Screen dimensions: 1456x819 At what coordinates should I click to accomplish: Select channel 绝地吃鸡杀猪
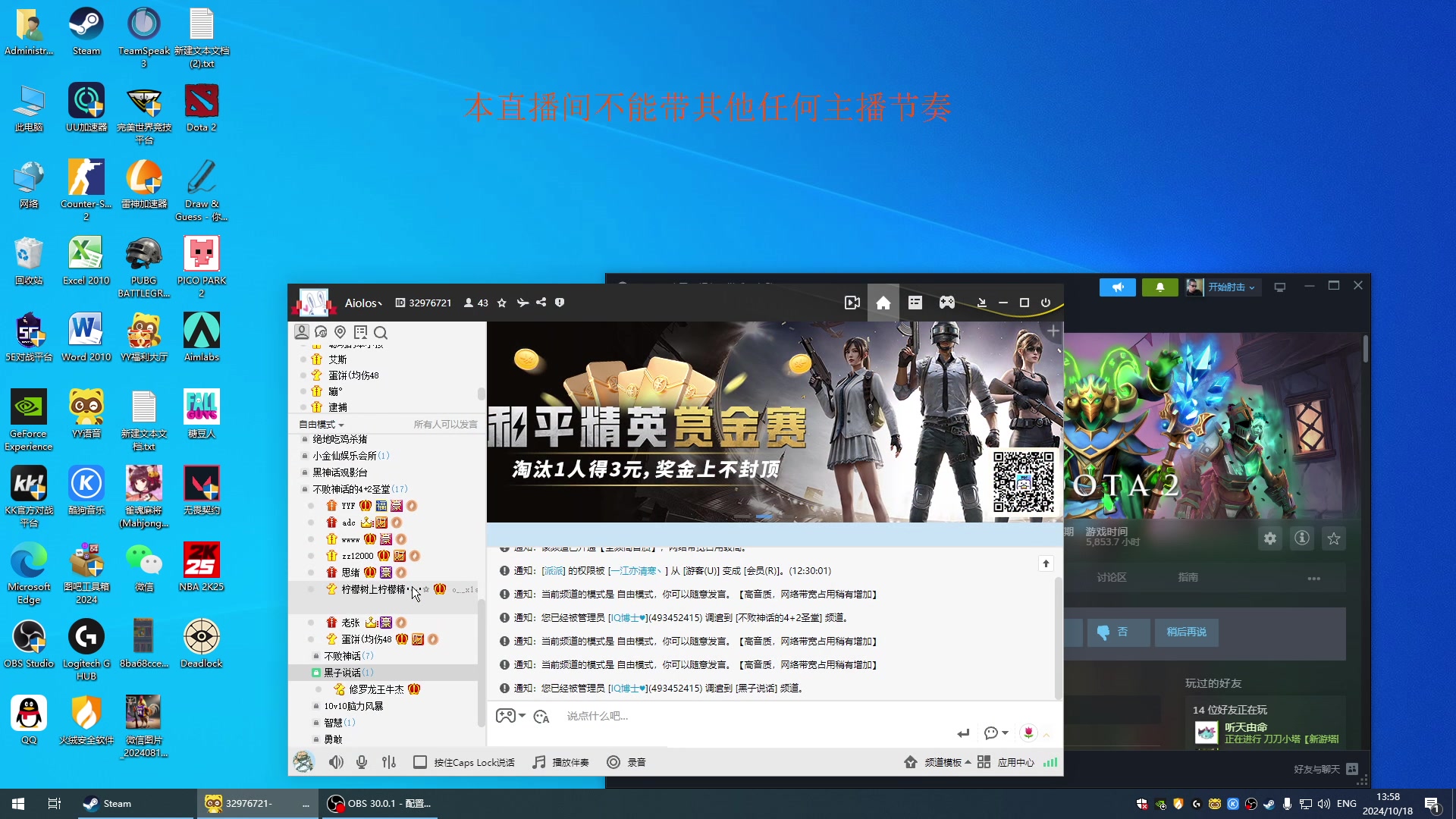click(340, 439)
